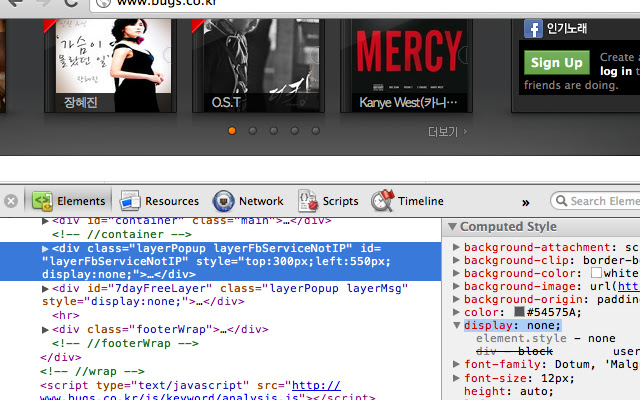Click the 더보기 more link

point(447,132)
